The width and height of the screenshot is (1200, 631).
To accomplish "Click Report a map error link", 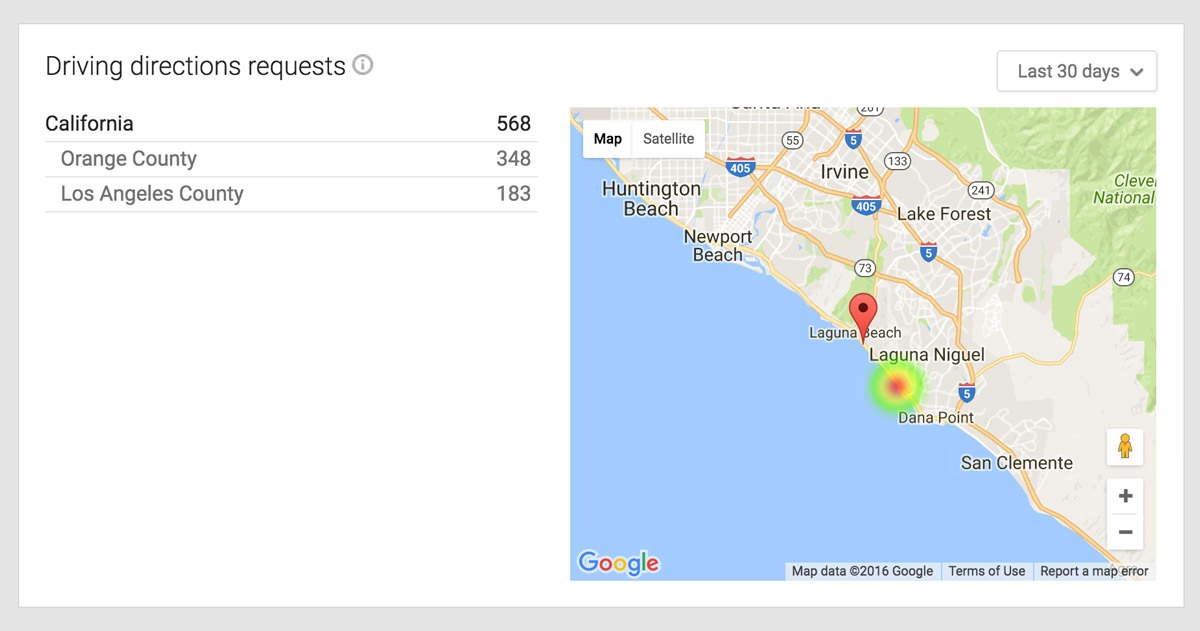I will point(1094,571).
